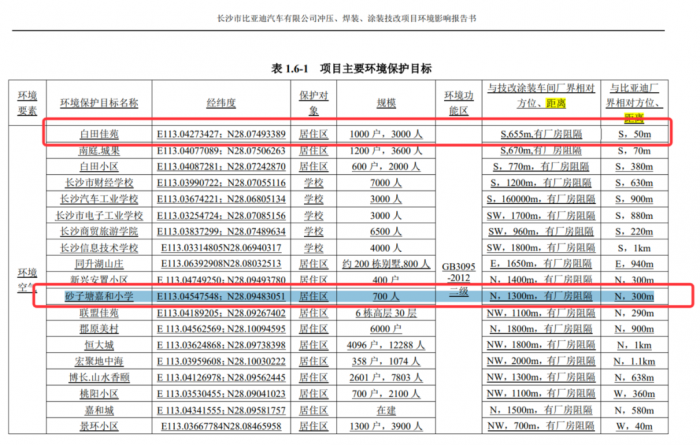Click the GB3095-2012 二级 cell

click(458, 279)
